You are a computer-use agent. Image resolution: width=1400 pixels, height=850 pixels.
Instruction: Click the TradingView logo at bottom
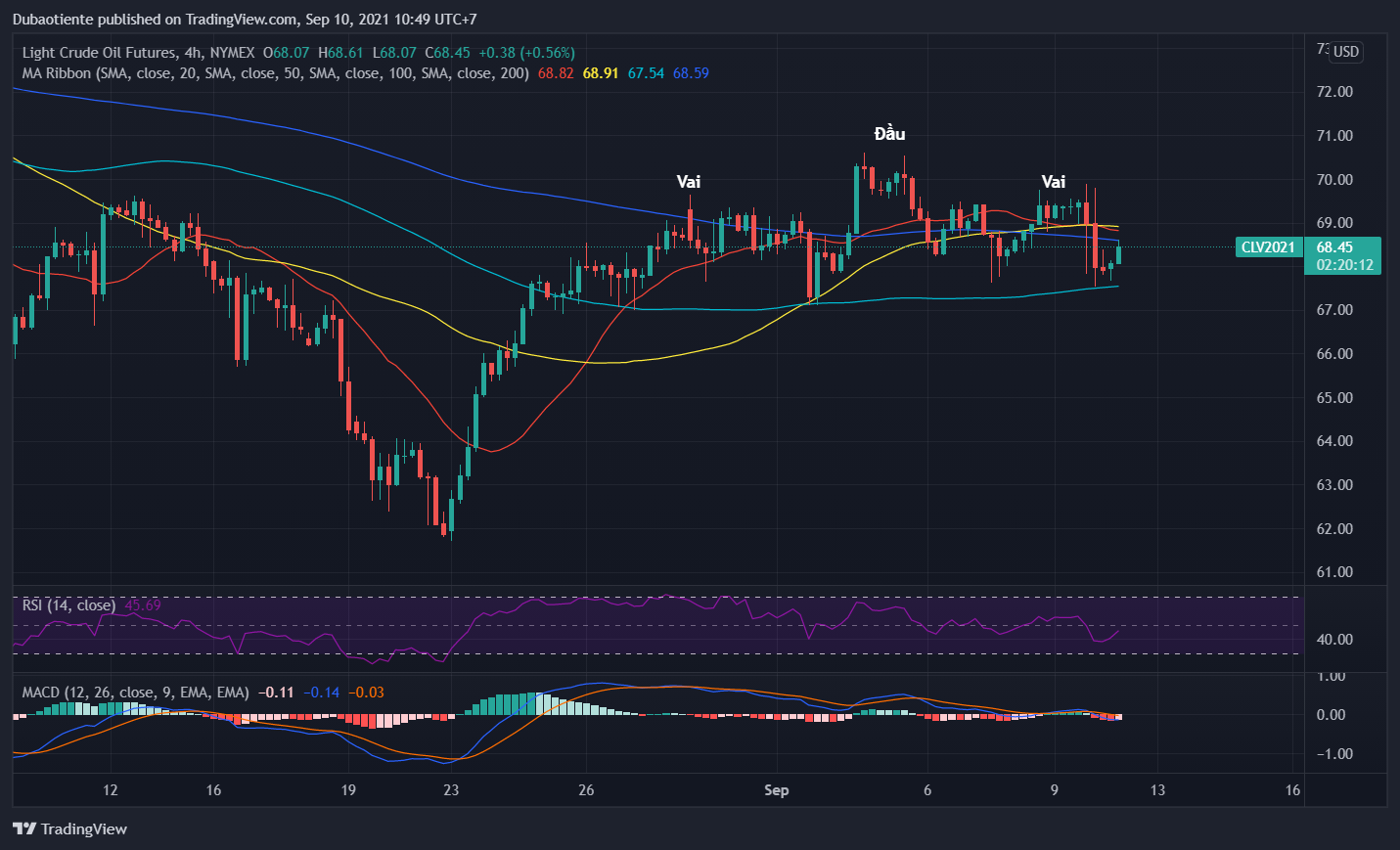(x=69, y=828)
